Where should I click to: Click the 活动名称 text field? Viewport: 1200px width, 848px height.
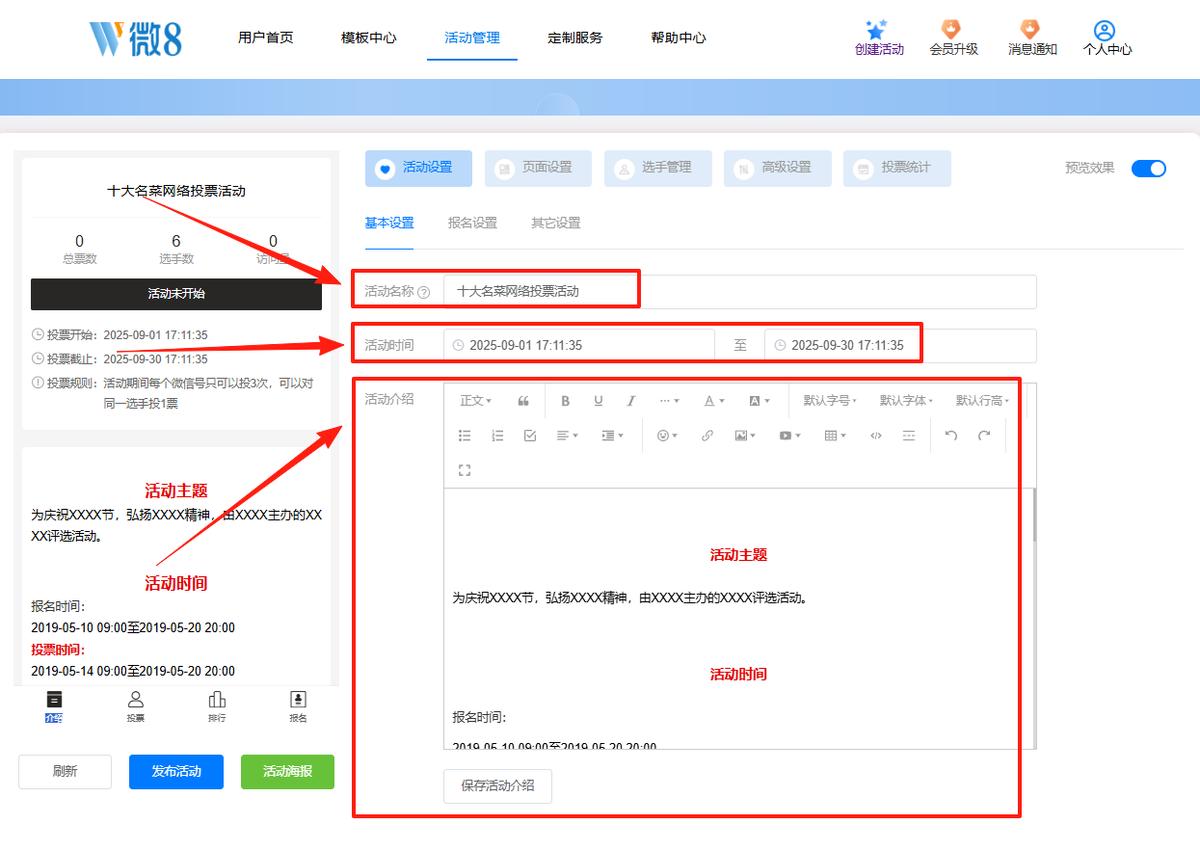tap(740, 292)
